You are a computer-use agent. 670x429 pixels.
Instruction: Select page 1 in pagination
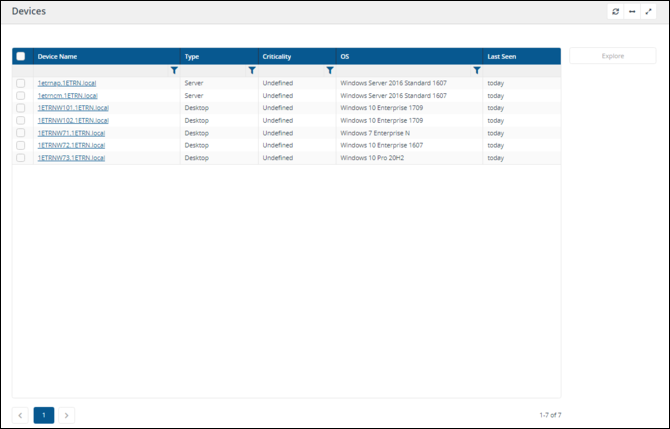pyautogui.click(x=44, y=414)
